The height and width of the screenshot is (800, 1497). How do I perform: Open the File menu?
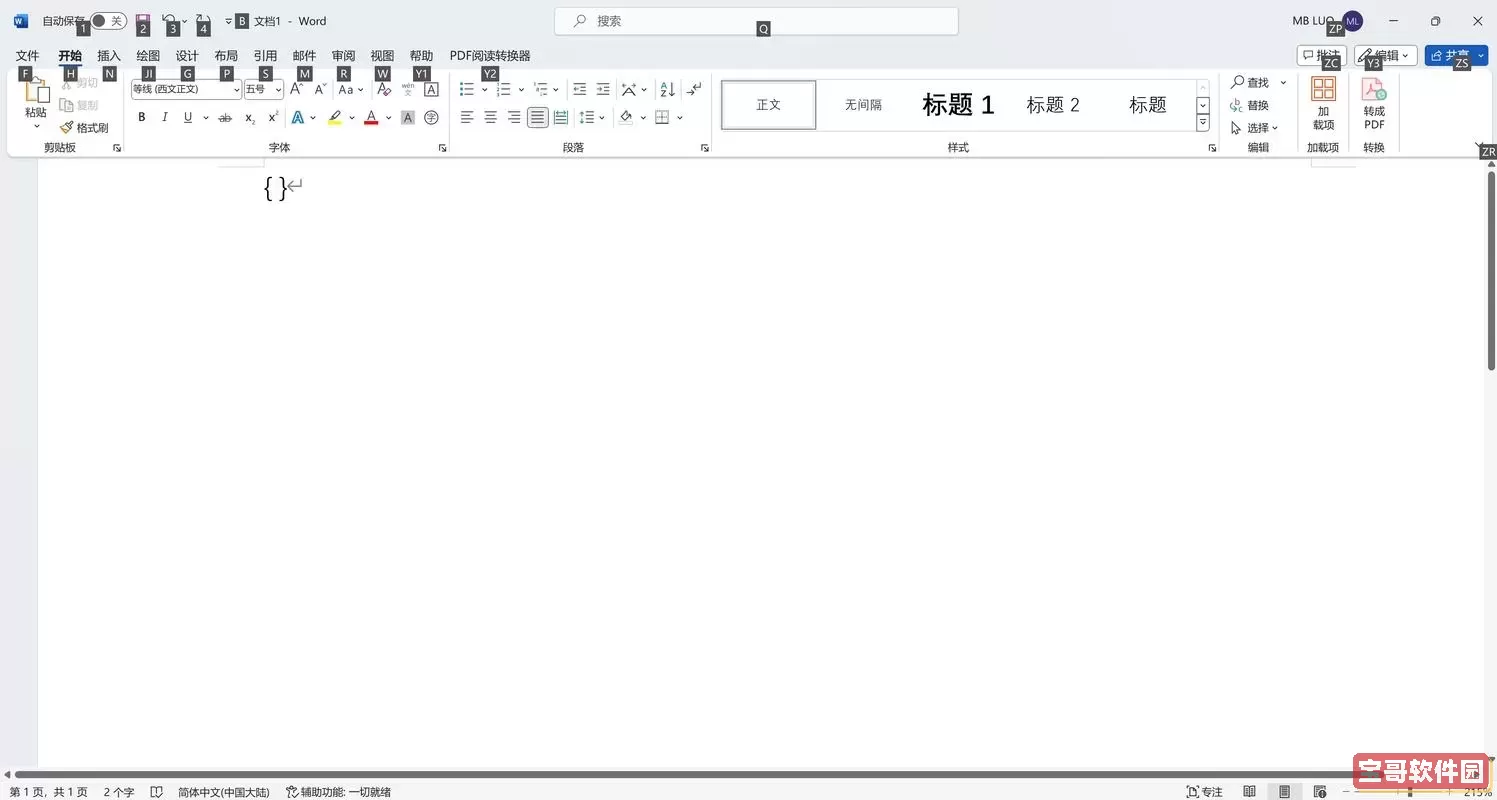[27, 56]
